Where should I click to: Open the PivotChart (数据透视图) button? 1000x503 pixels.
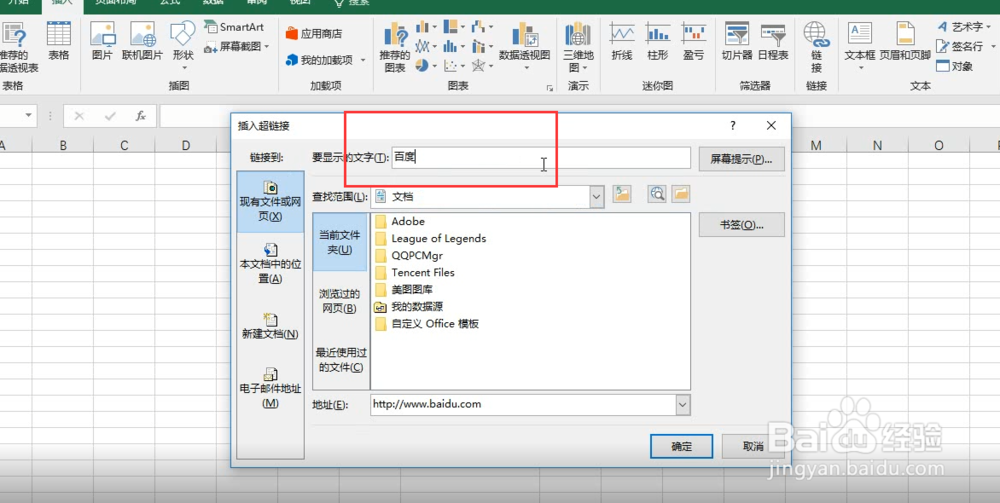click(524, 45)
